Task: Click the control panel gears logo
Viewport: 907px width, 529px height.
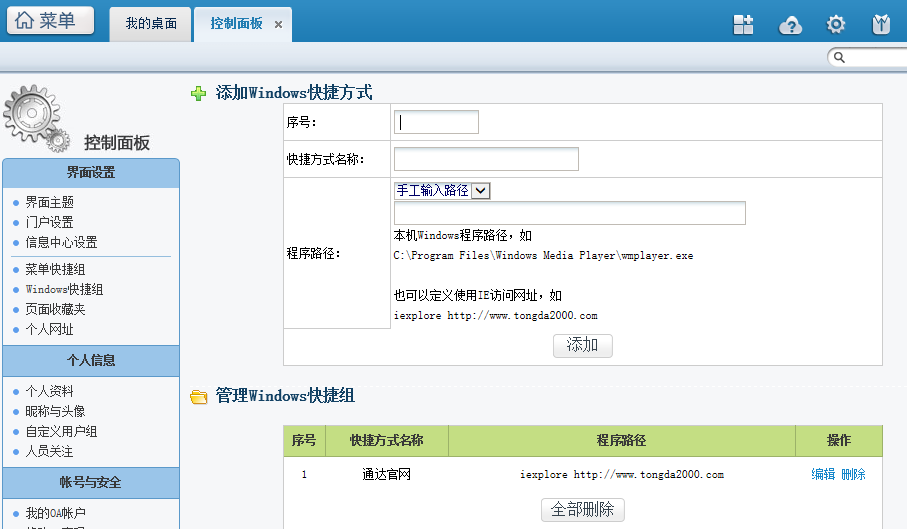Action: click(x=36, y=117)
